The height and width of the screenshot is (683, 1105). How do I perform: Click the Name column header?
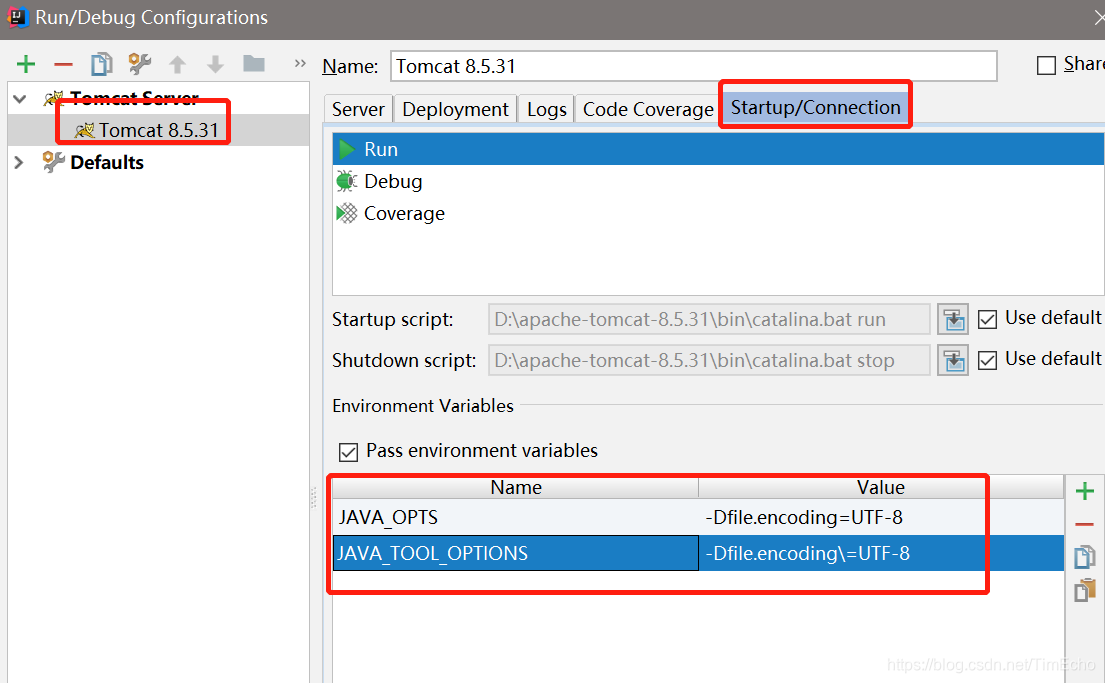click(x=516, y=487)
